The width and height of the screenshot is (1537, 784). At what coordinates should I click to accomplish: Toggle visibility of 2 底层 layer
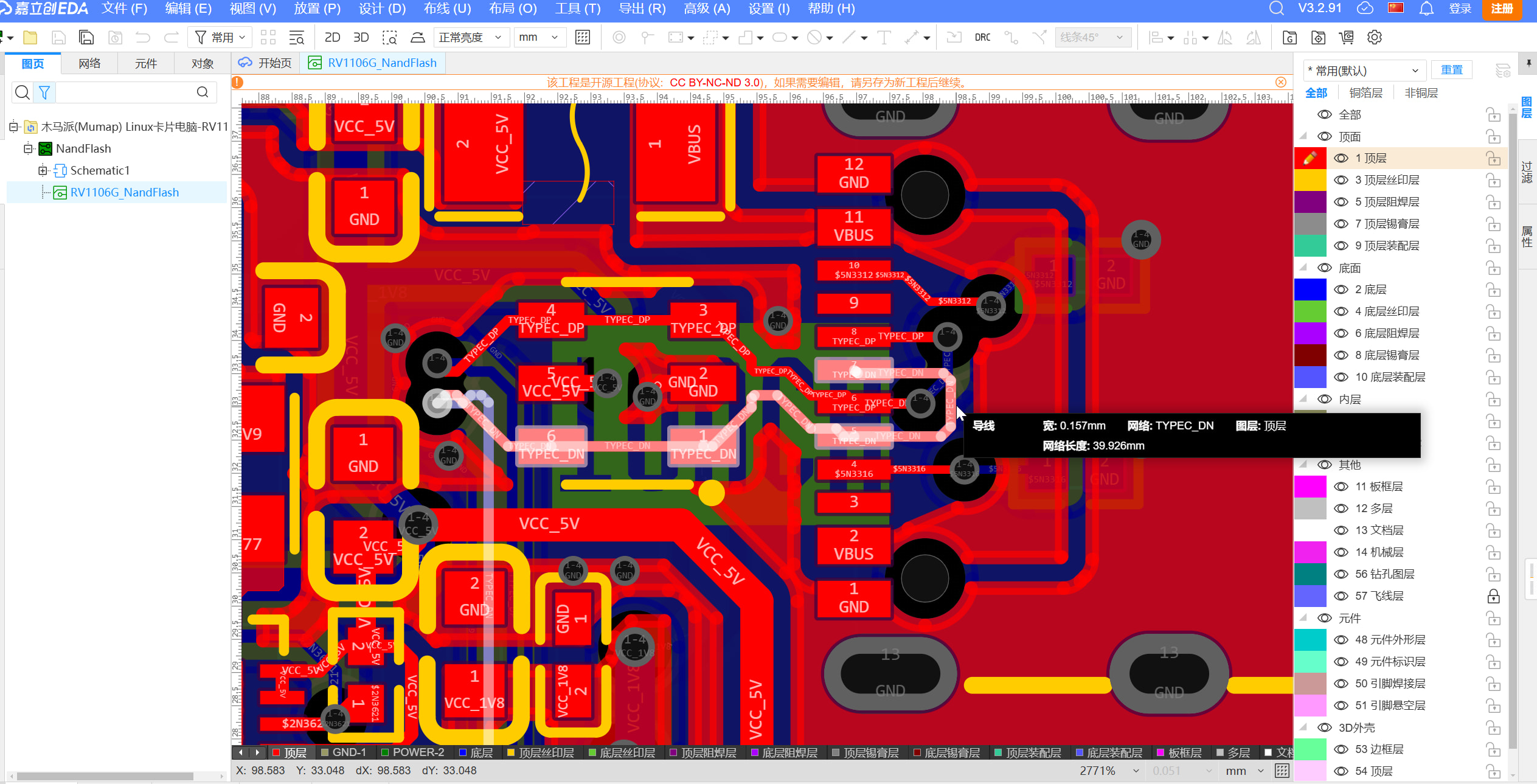[x=1341, y=290]
